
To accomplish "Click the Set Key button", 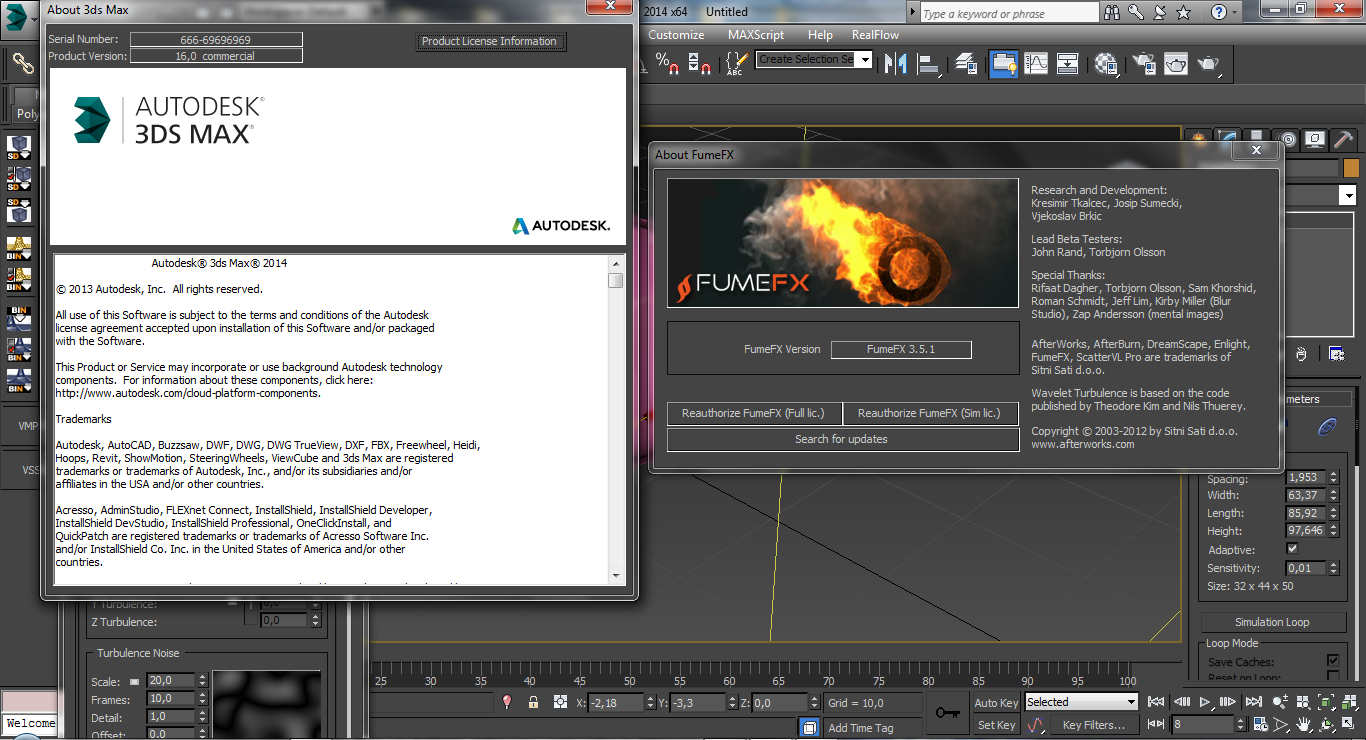I will click(x=996, y=725).
